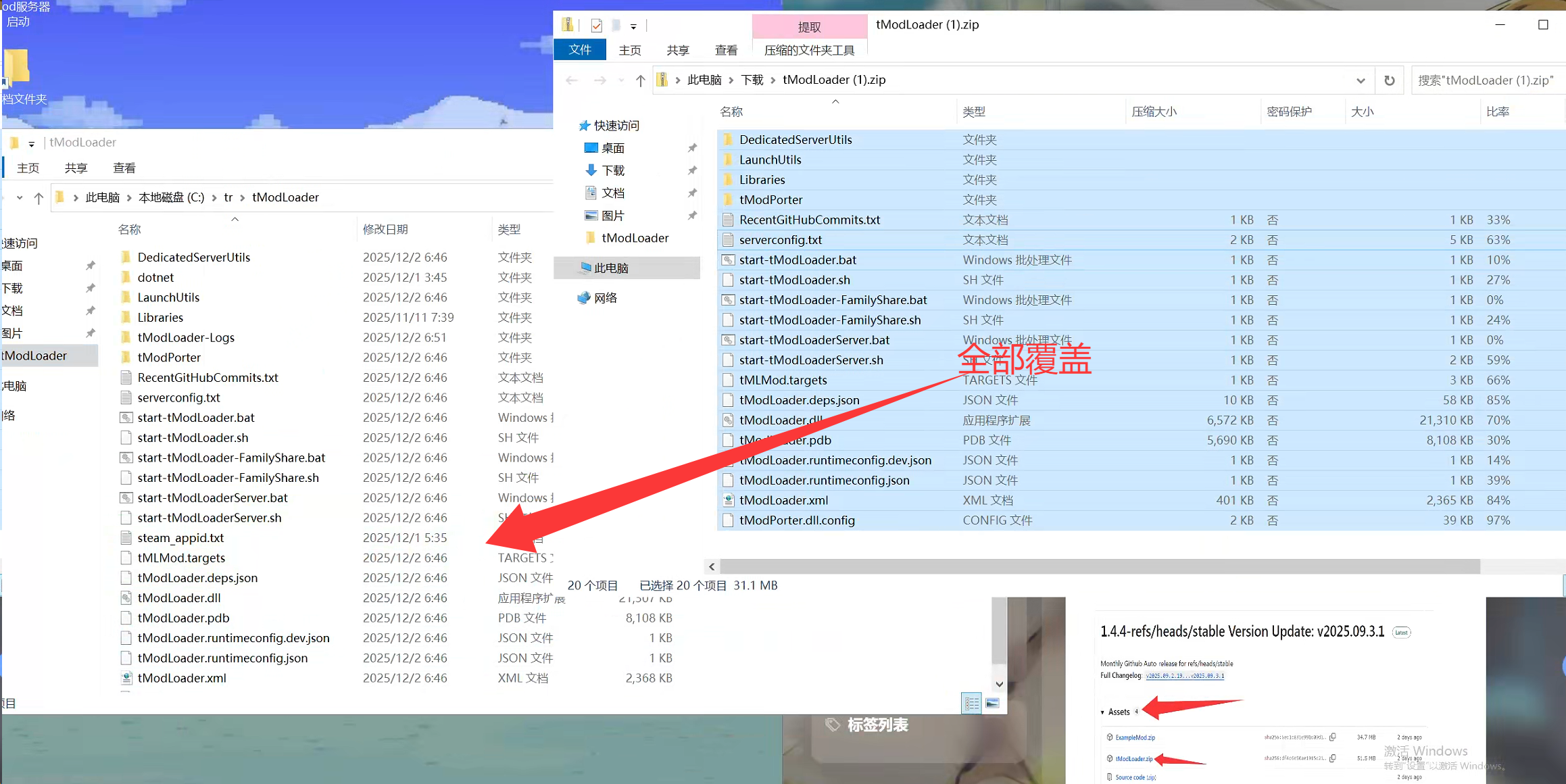This screenshot has height=784, width=1566.
Task: Expand recent locations dropdown arrow
Action: tap(621, 80)
